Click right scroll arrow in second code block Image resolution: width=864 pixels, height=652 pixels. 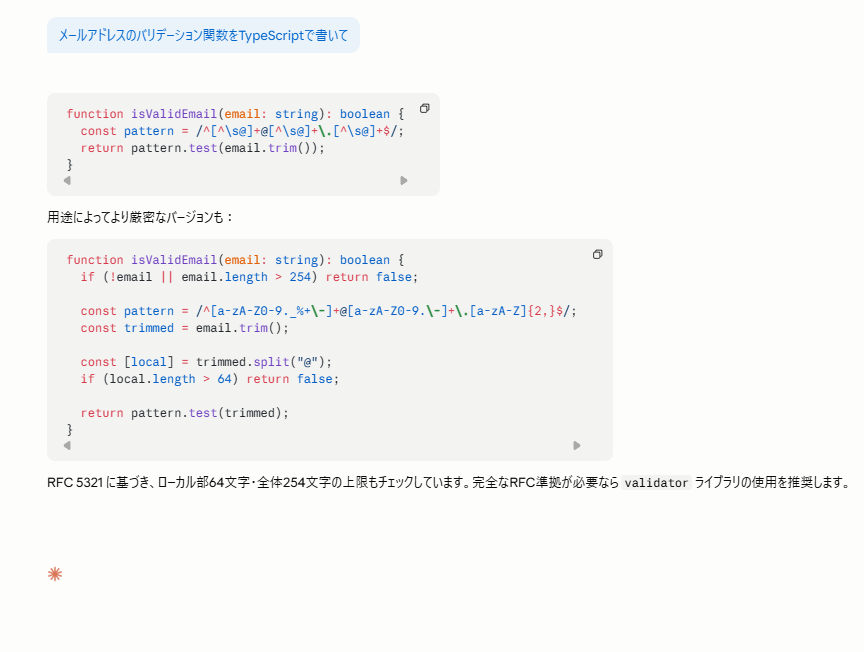(577, 446)
